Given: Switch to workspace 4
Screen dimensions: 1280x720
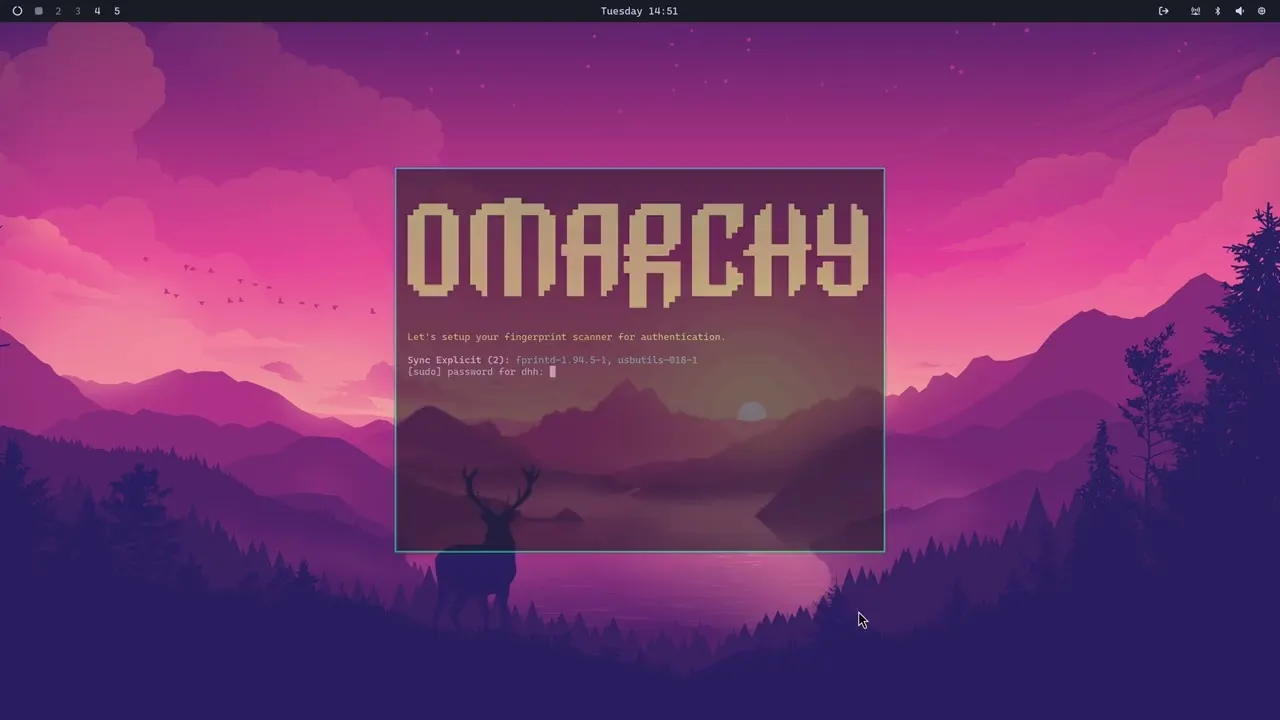Looking at the screenshot, I should click(97, 11).
